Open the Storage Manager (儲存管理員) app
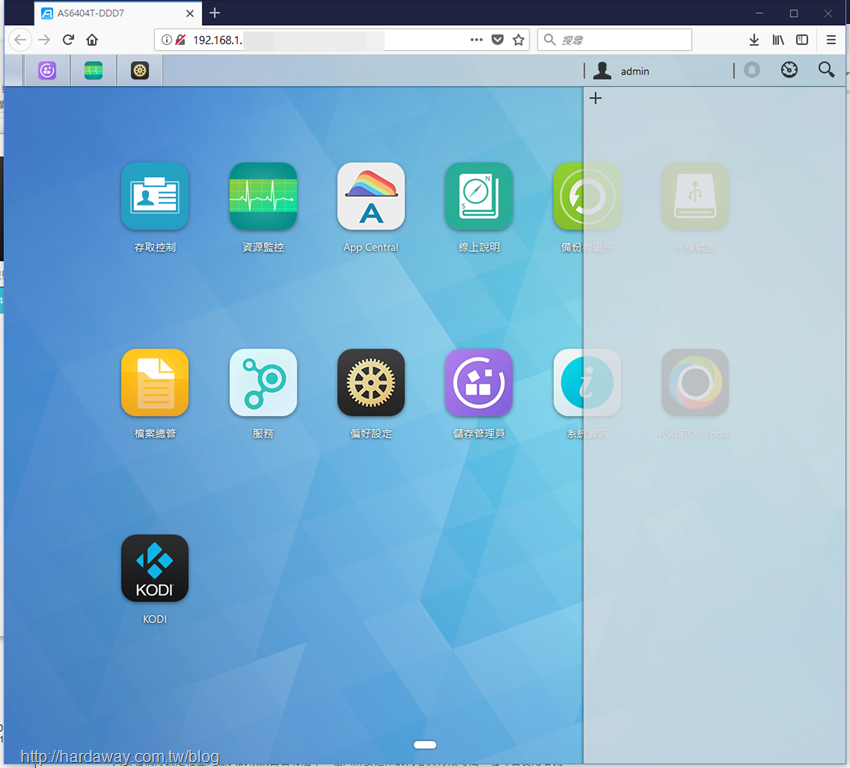 pos(479,382)
